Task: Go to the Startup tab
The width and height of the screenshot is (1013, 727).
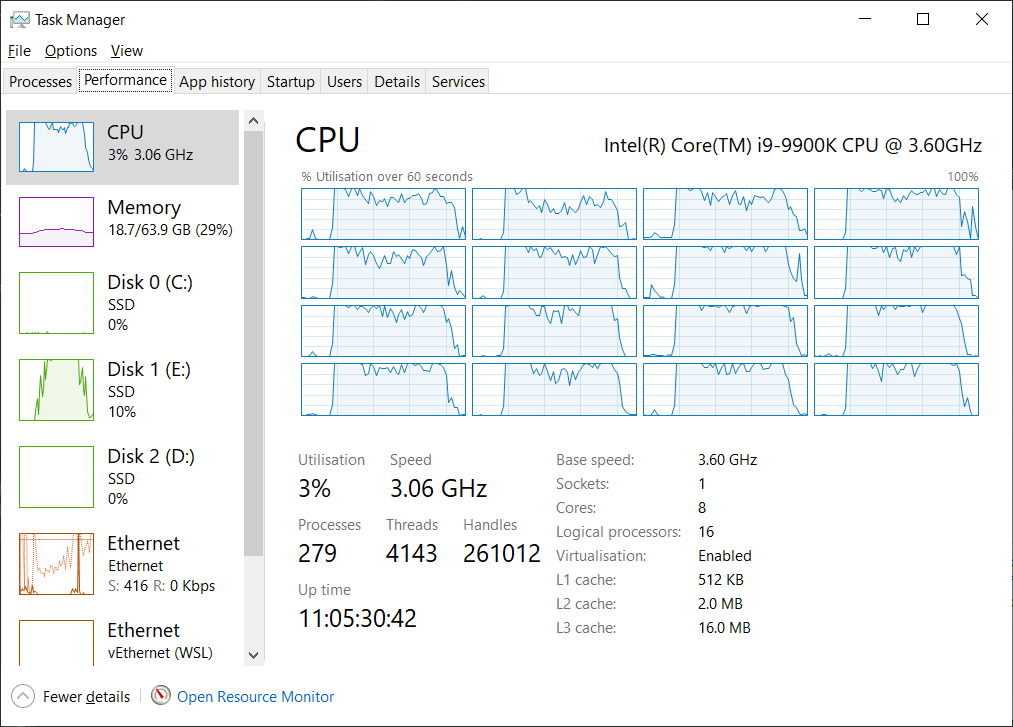Action: (291, 81)
